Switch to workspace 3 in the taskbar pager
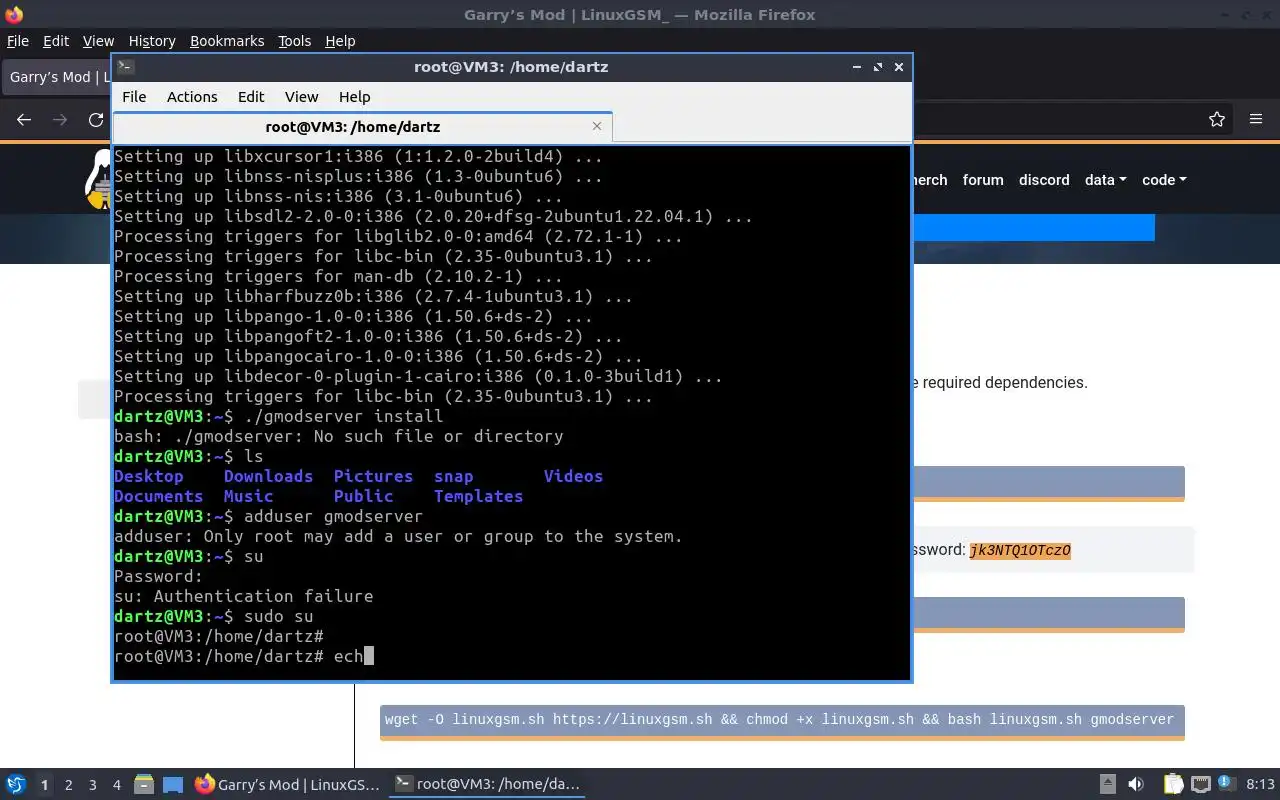Screen dimensions: 1280x800 point(92,785)
